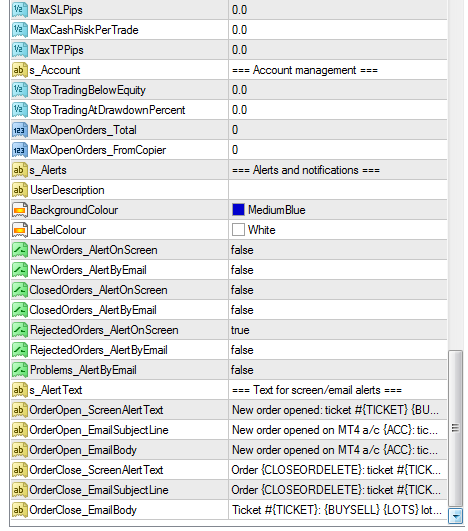468x531 pixels.
Task: Click the string icon beside OrderOpen_ScreenAlertText
Action: (19, 409)
